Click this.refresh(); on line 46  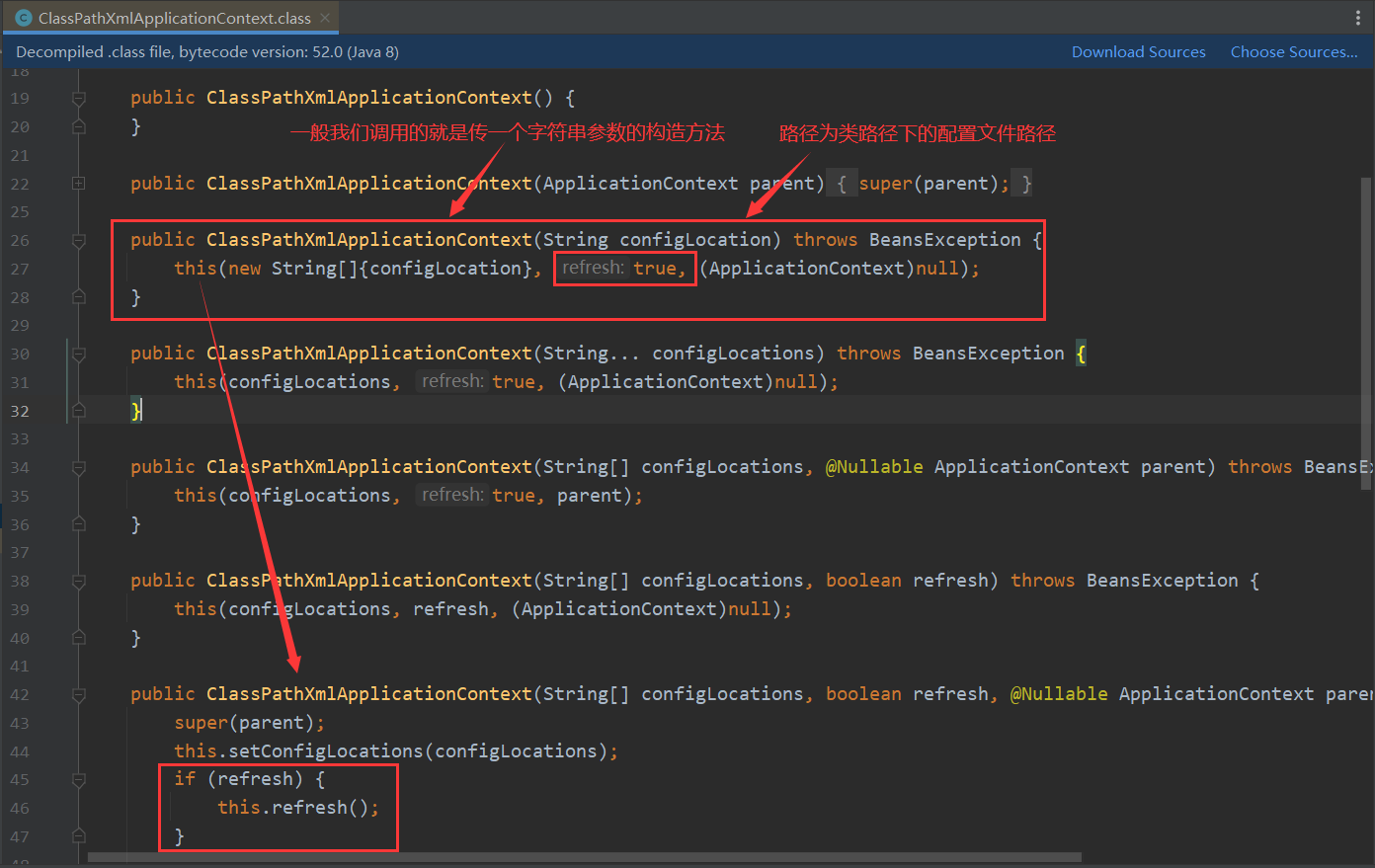pos(298,808)
